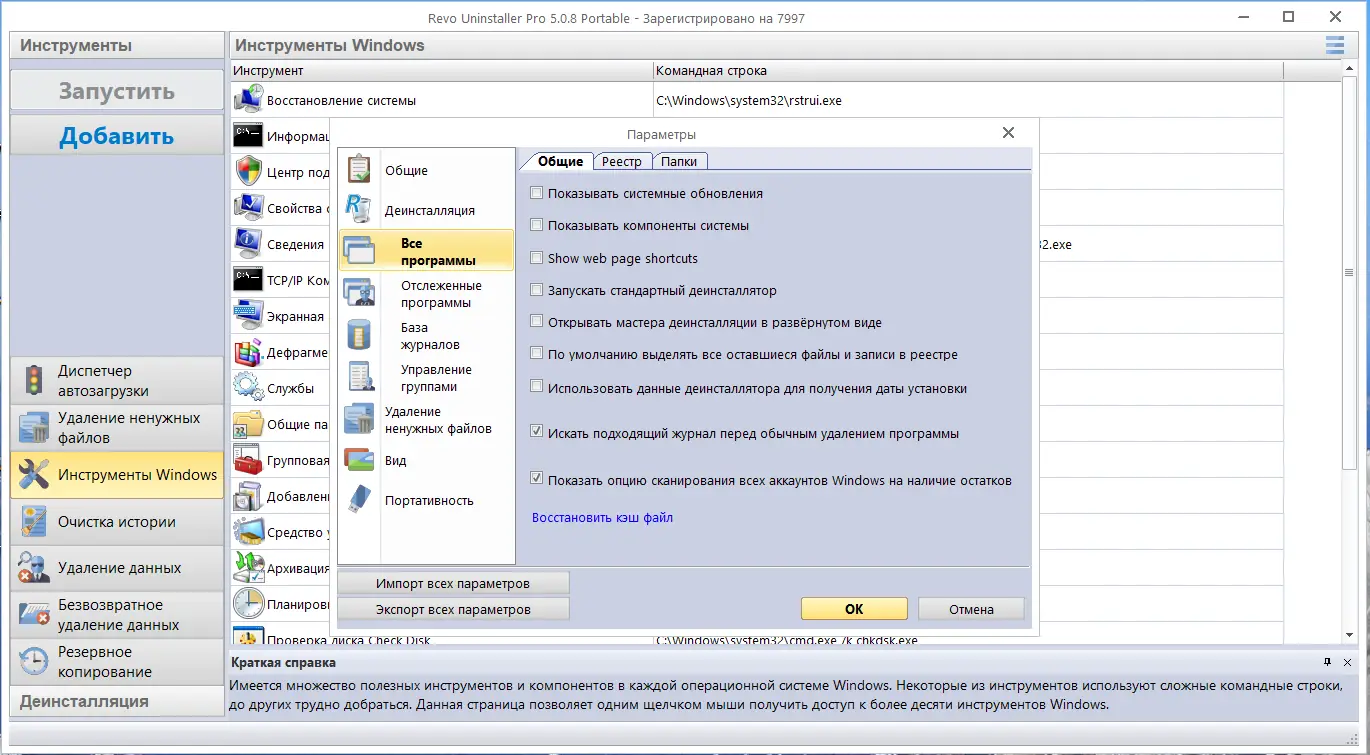
Task: Select the Инструменты Windows sidebar item
Action: [117, 475]
